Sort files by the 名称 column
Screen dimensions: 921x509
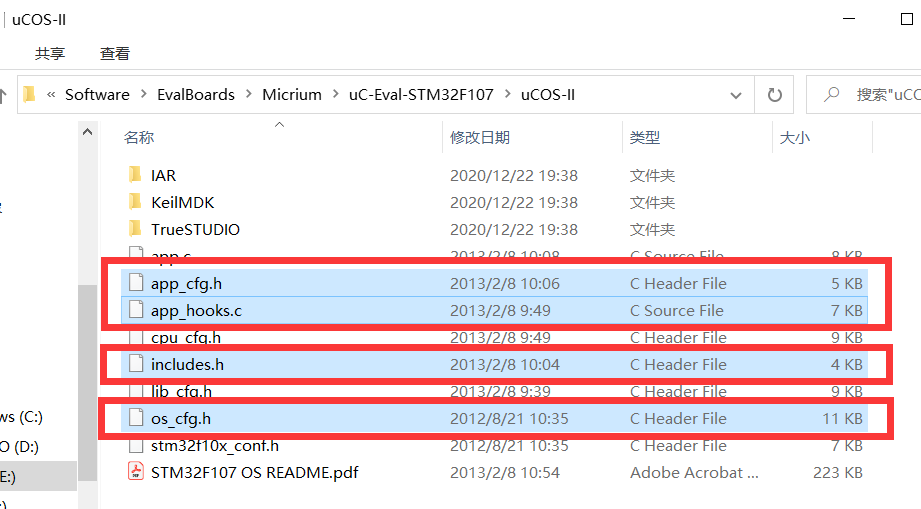tap(139, 137)
